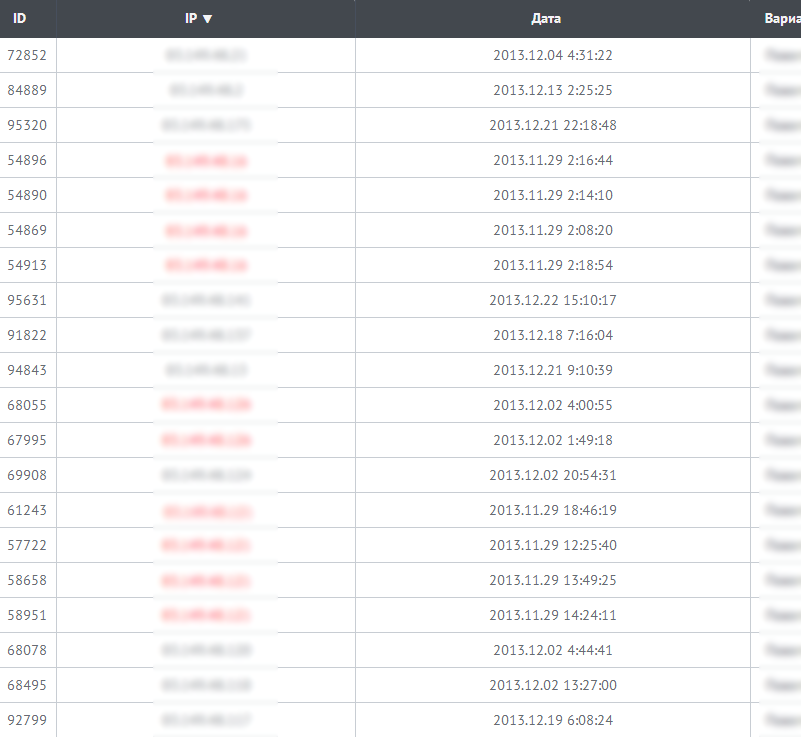
Task: Click blurred IP in row 95631
Action: (206, 300)
